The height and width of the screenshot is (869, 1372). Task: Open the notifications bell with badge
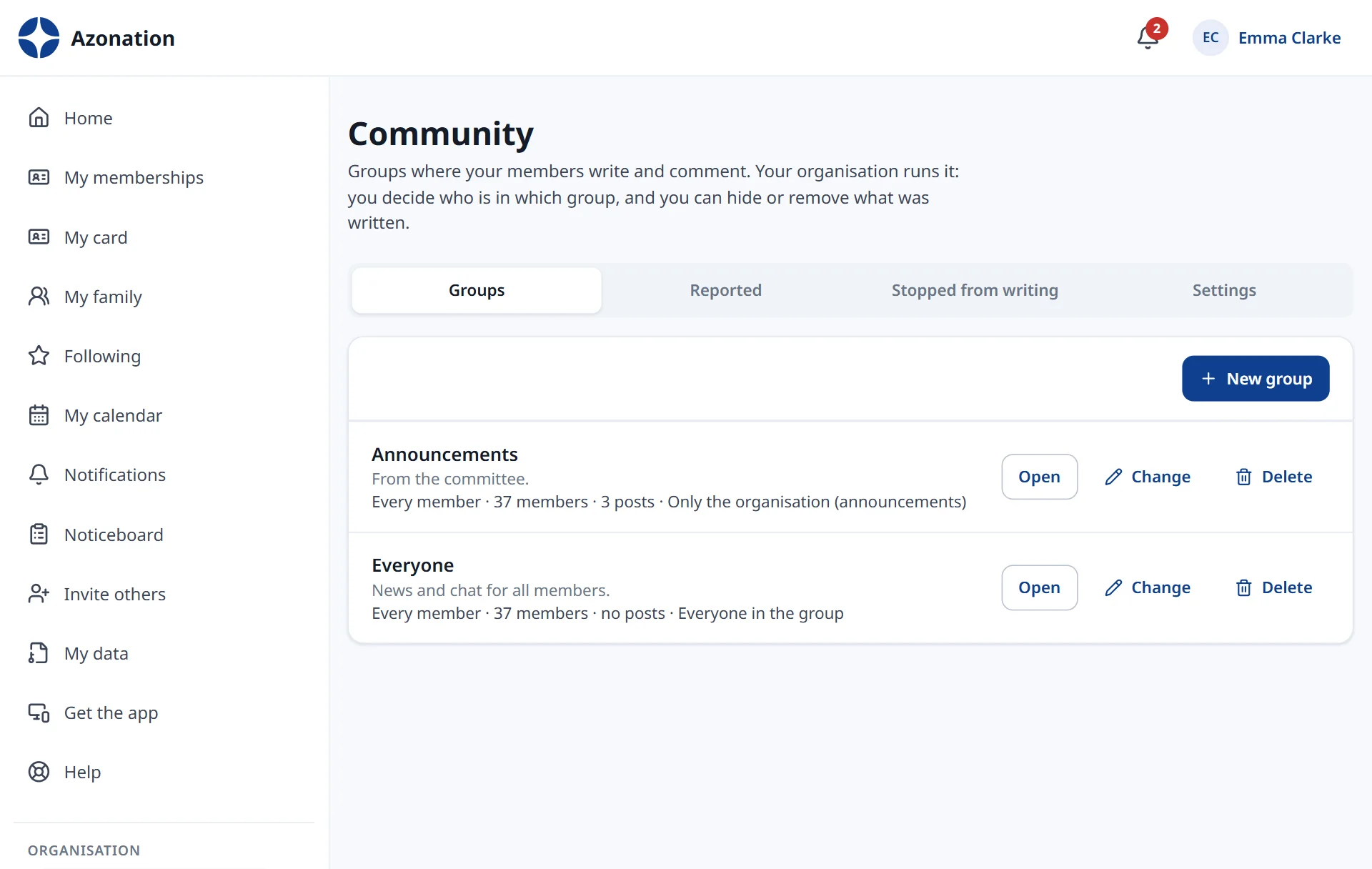[x=1150, y=36]
